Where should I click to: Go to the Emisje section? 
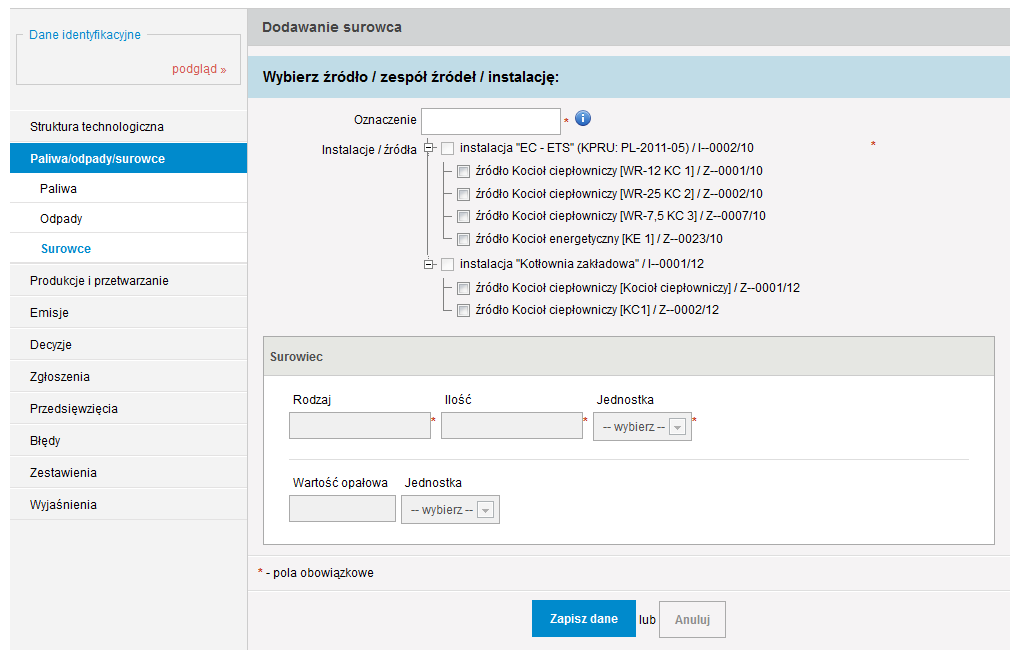[129, 313]
